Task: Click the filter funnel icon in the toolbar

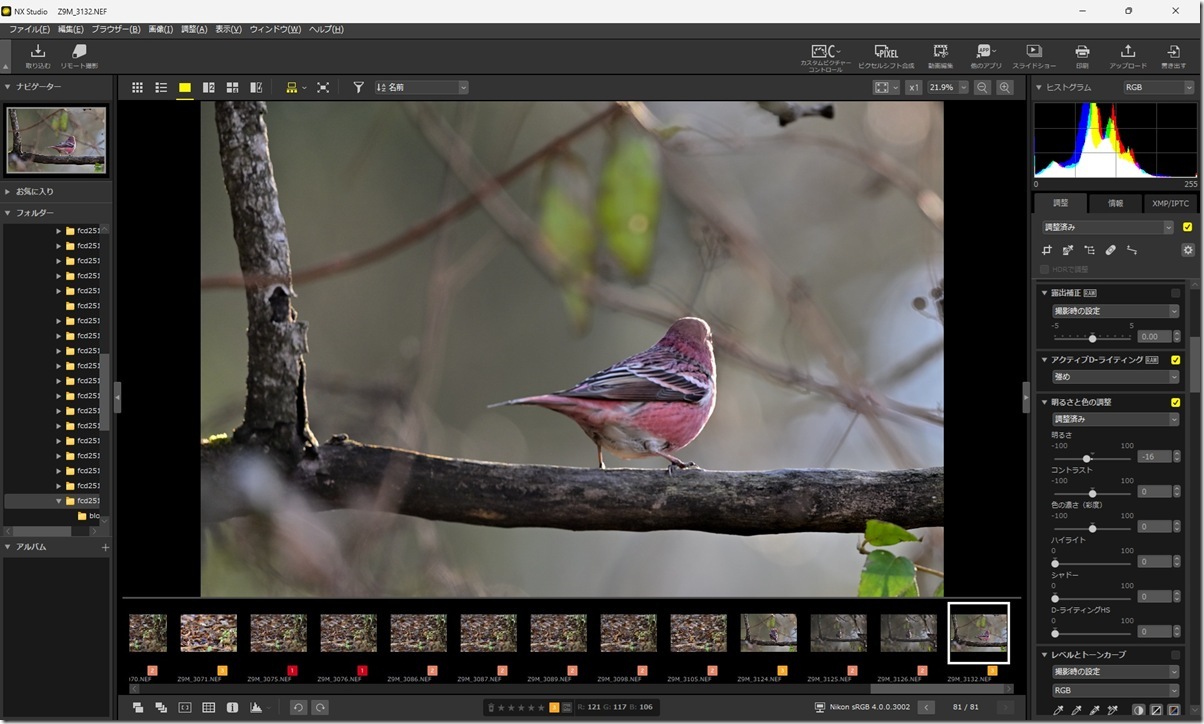Action: [358, 87]
